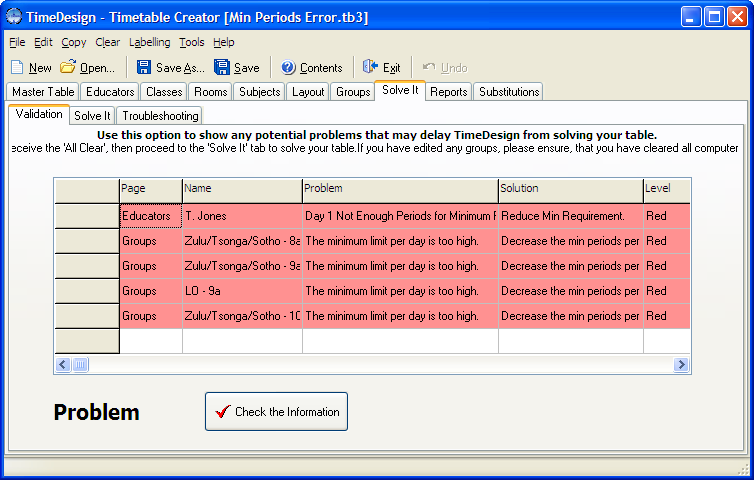Click the Name column header

(x=242, y=190)
